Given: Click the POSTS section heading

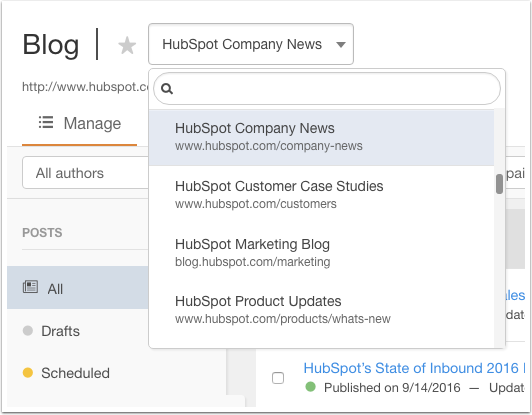Looking at the screenshot, I should point(42,233).
